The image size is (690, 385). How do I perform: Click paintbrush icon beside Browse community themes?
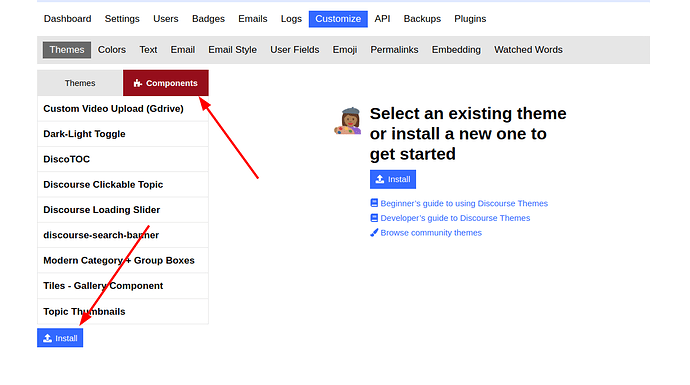374,232
